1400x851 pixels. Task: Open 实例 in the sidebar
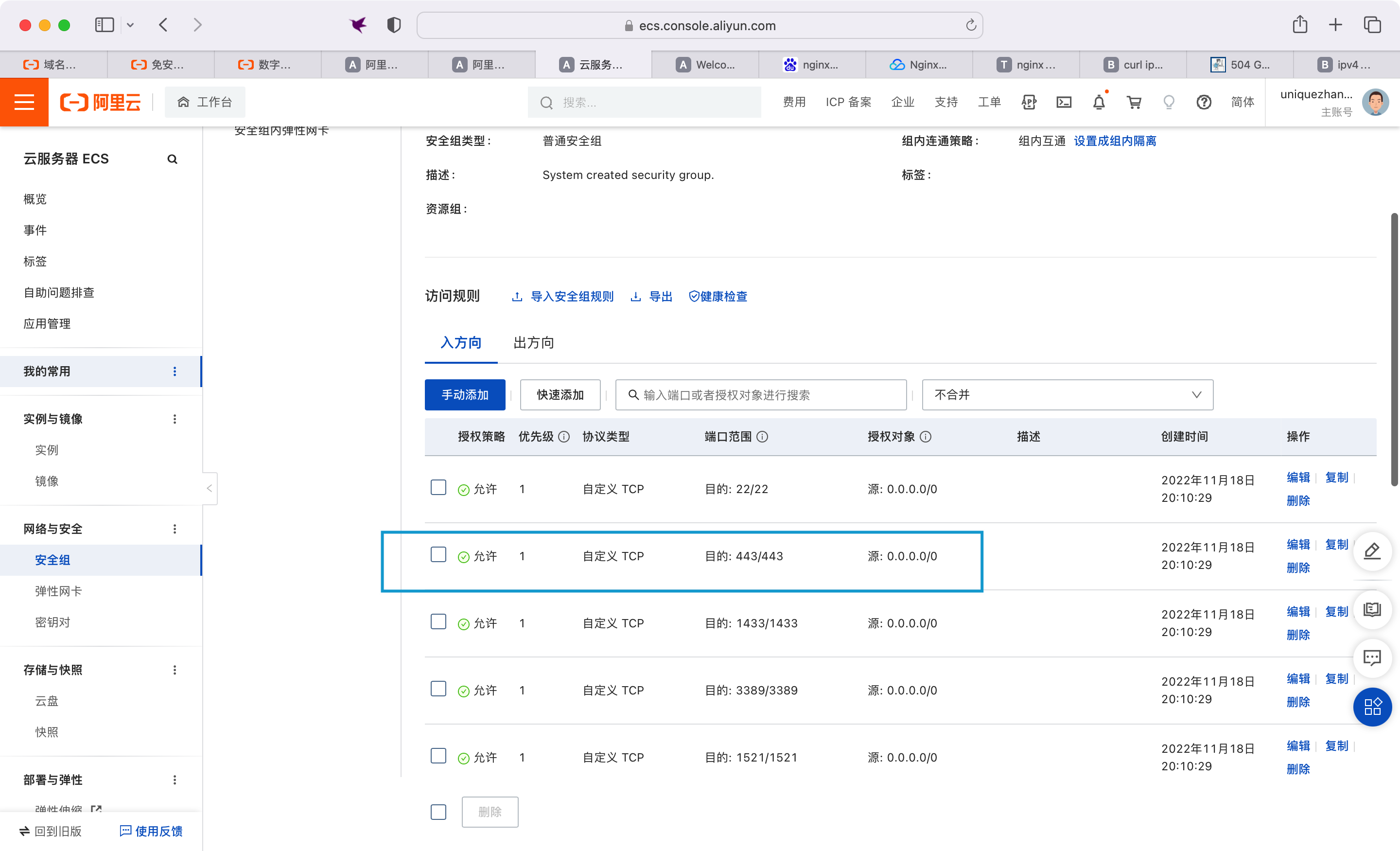point(47,450)
